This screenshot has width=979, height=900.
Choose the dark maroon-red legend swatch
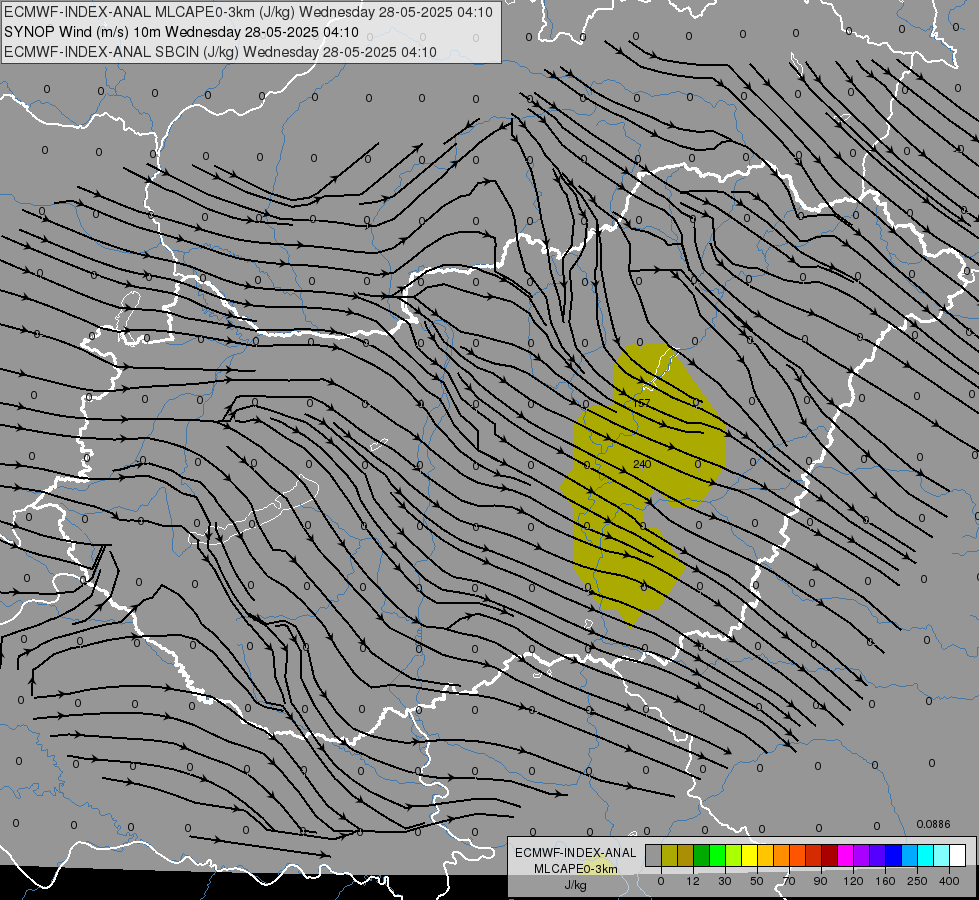(x=830, y=855)
